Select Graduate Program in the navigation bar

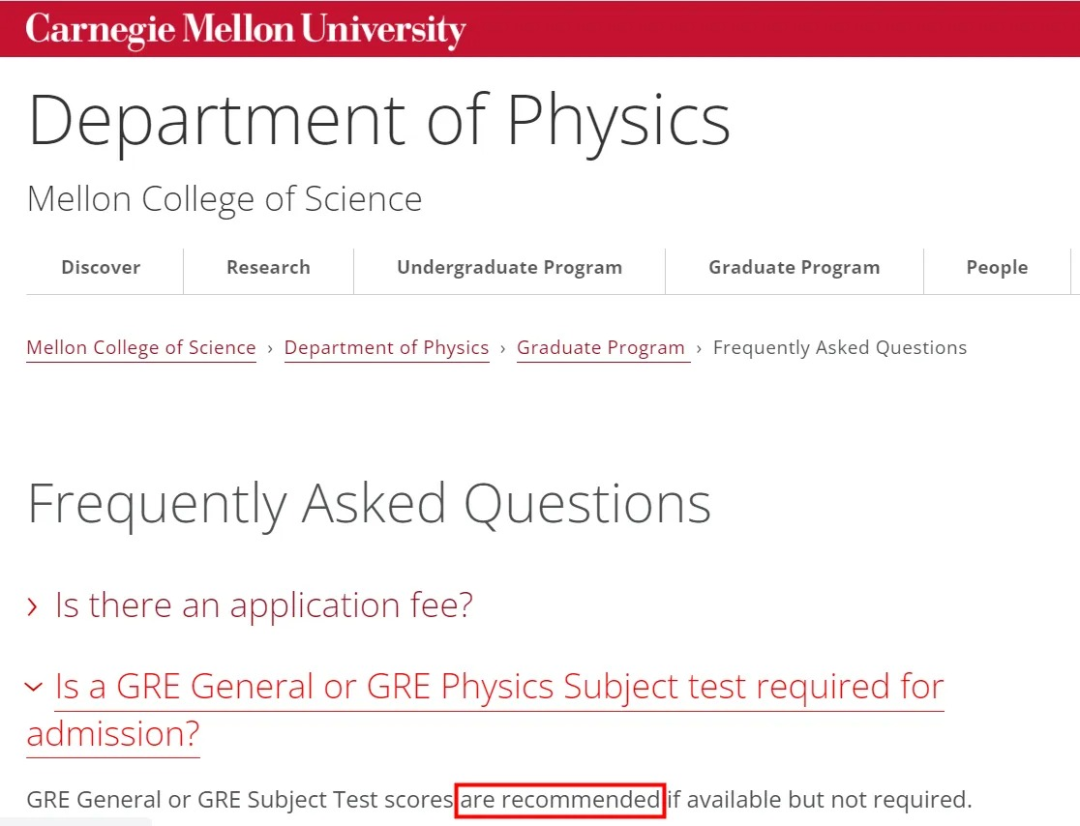(x=794, y=268)
